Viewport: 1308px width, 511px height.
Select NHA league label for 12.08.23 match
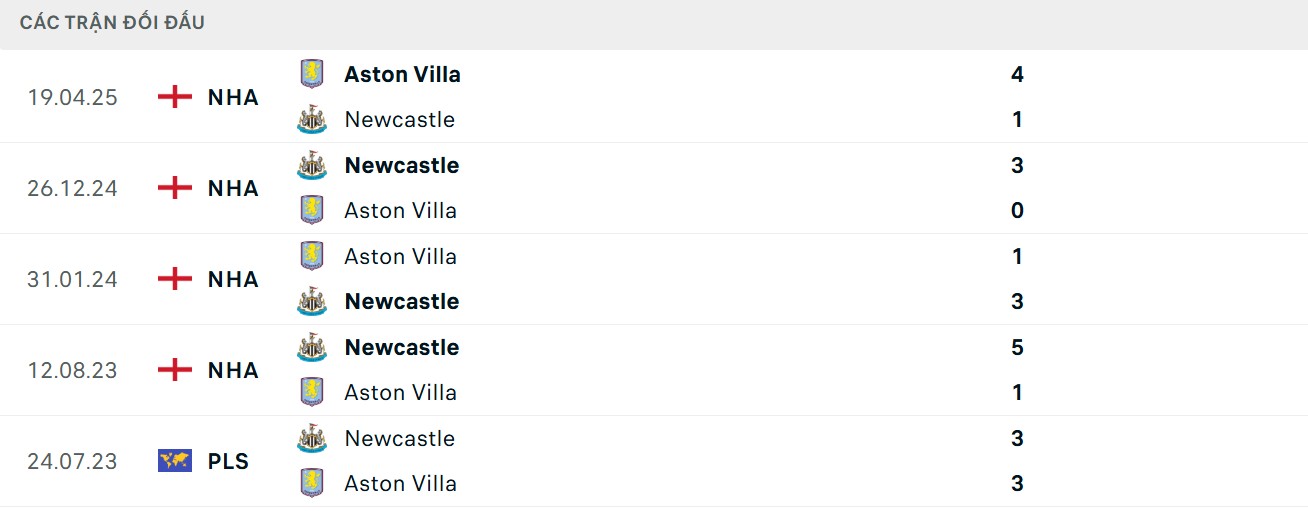(x=233, y=370)
